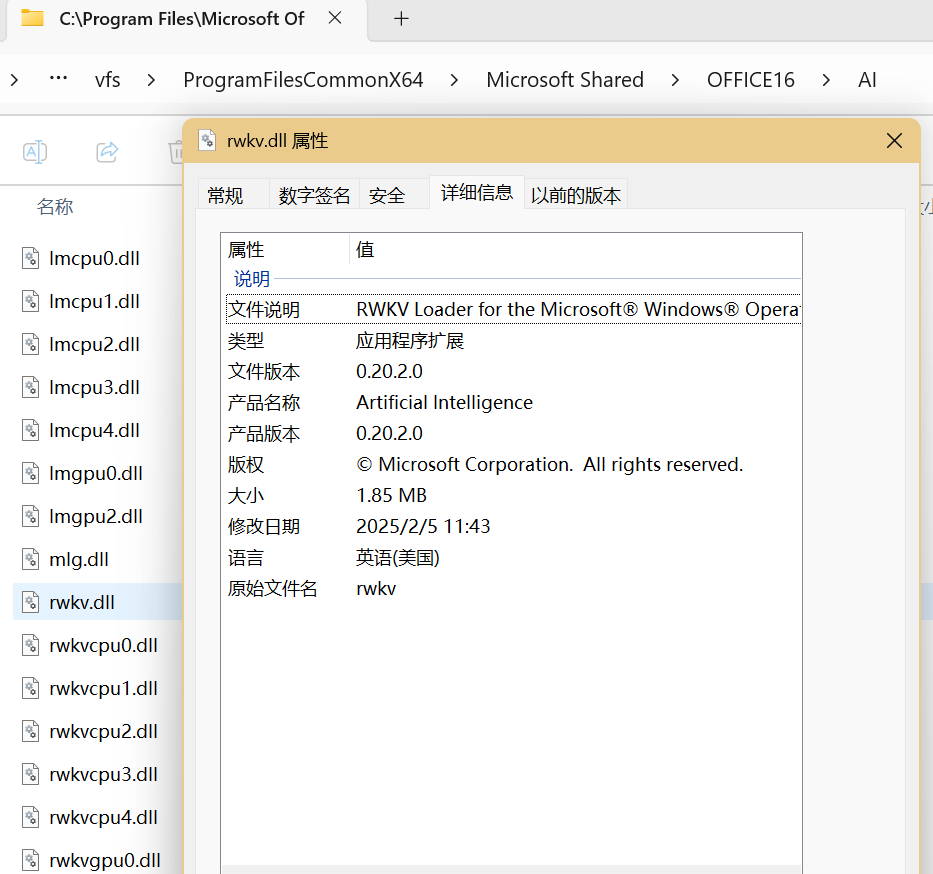933x874 pixels.
Task: Click the dll icon next to rwkvcpu1.dll
Action: [x=30, y=688]
